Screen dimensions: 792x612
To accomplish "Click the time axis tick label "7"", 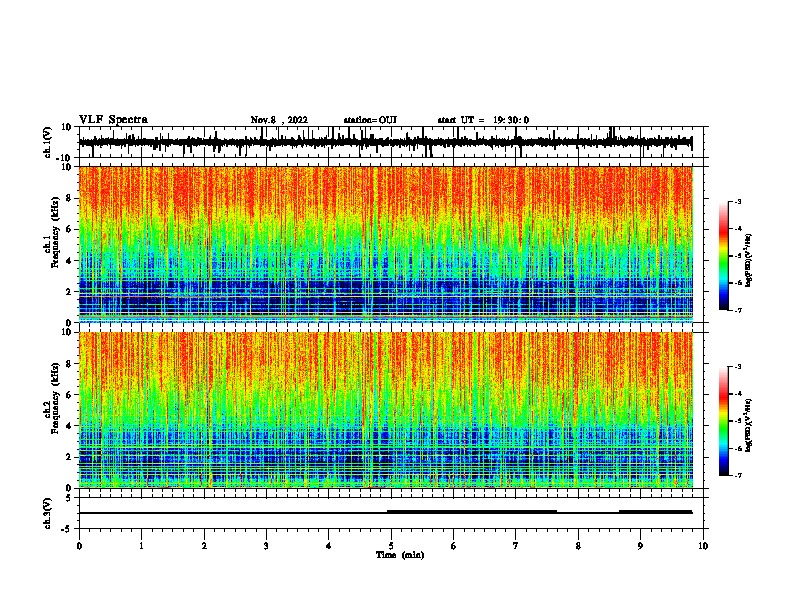I will pyautogui.click(x=516, y=546).
